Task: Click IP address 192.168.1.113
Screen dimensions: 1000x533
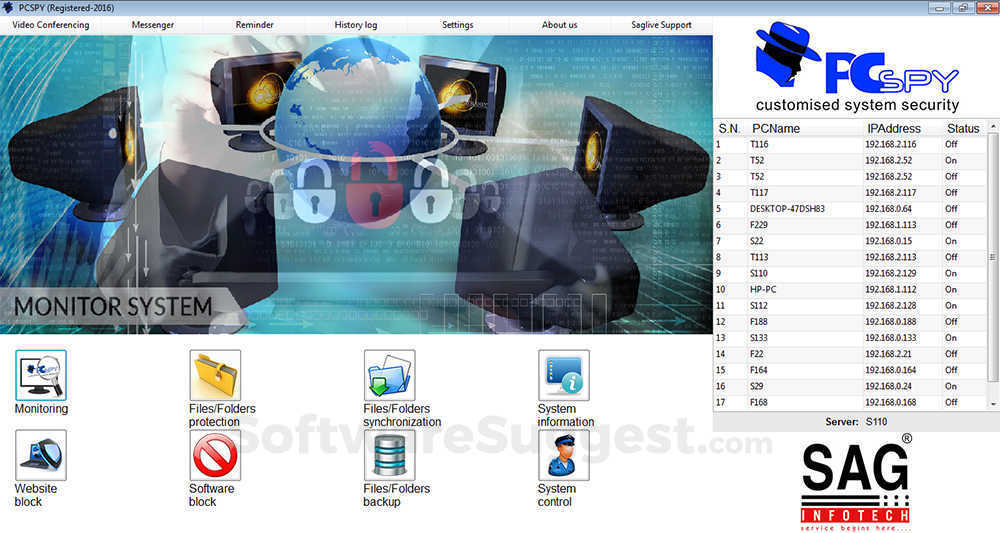Action: tap(890, 224)
